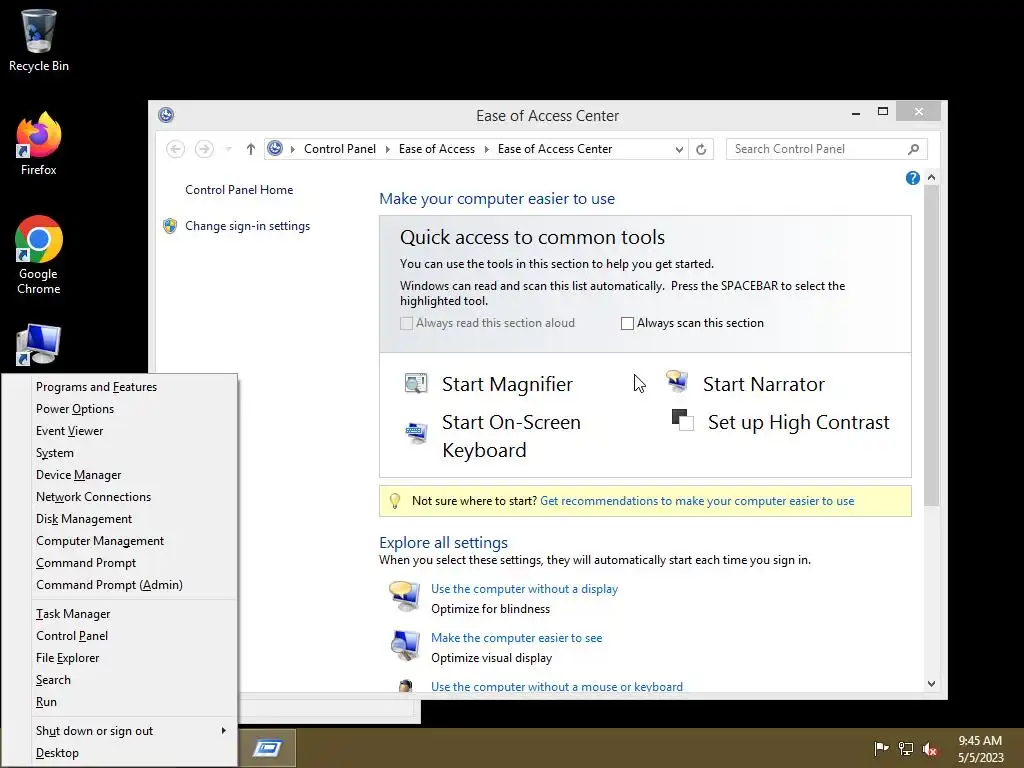Open the Recycle Bin desktop icon
1024x768 pixels.
pos(39,40)
